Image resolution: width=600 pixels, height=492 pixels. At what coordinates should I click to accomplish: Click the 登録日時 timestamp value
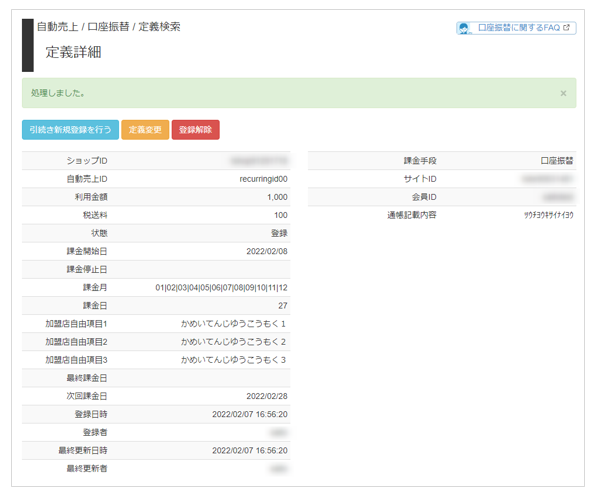pos(250,414)
